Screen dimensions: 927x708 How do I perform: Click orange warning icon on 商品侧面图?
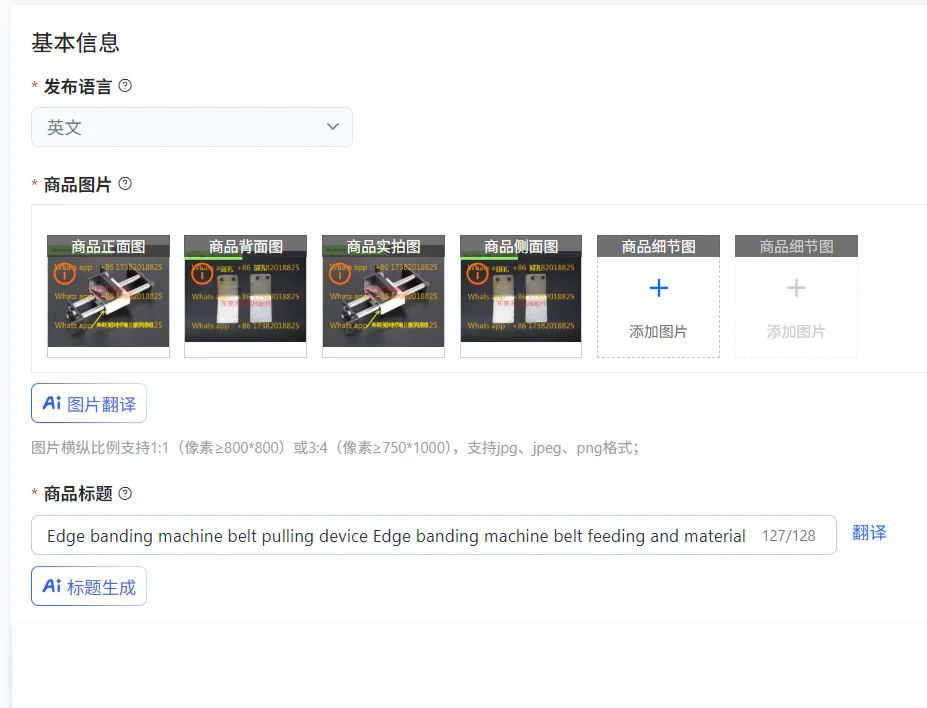pyautogui.click(x=478, y=274)
